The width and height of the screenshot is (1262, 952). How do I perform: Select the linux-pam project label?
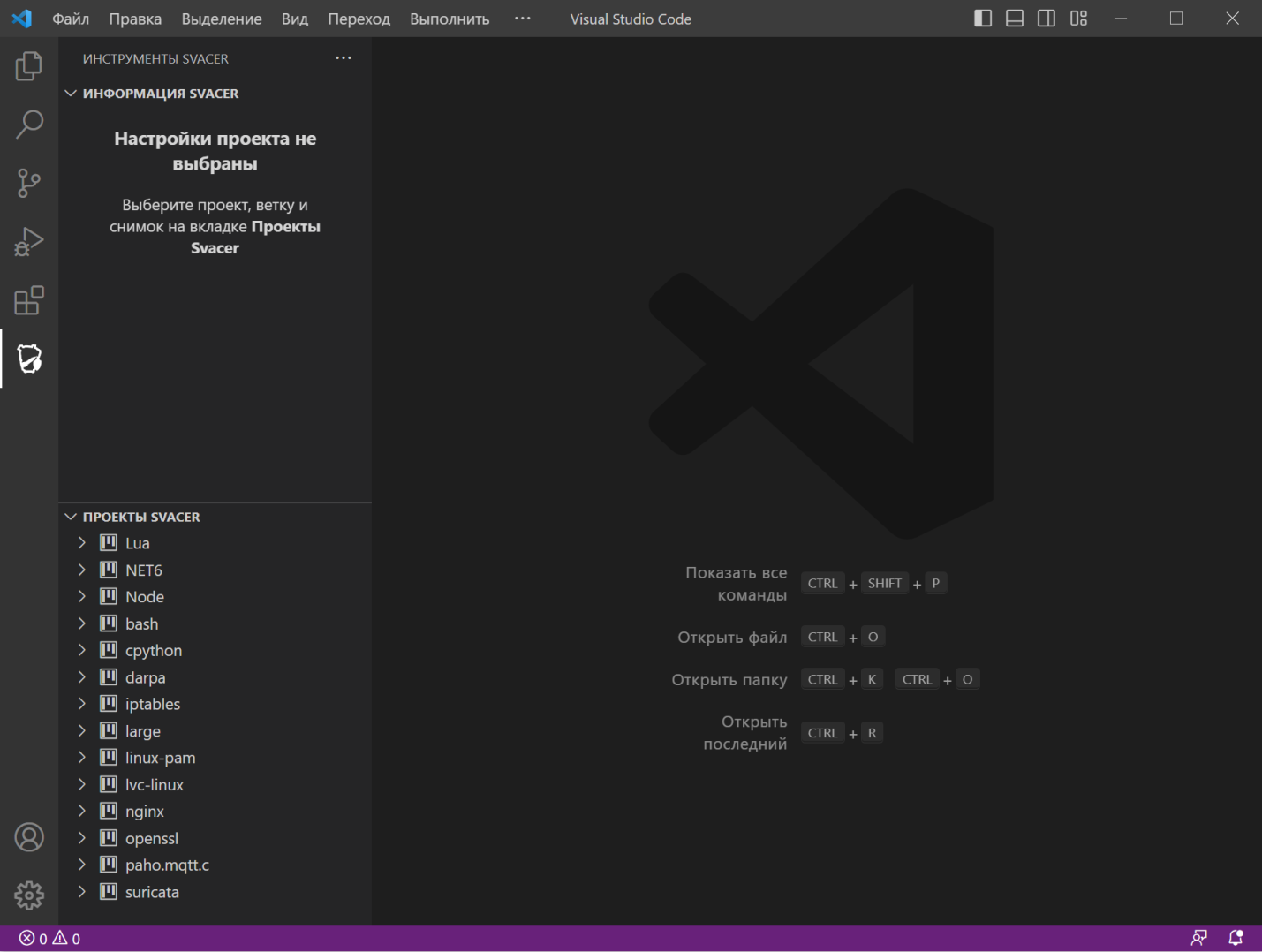[x=161, y=758]
